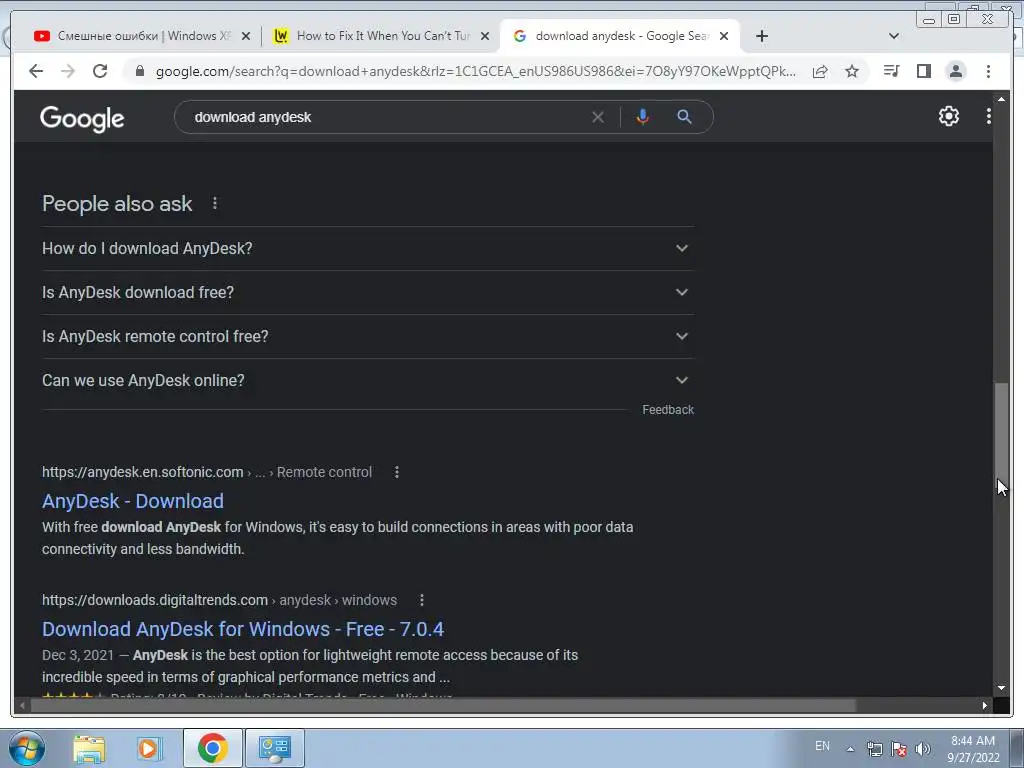
Task: Open Google apps dots beside settings gear
Action: [988, 116]
